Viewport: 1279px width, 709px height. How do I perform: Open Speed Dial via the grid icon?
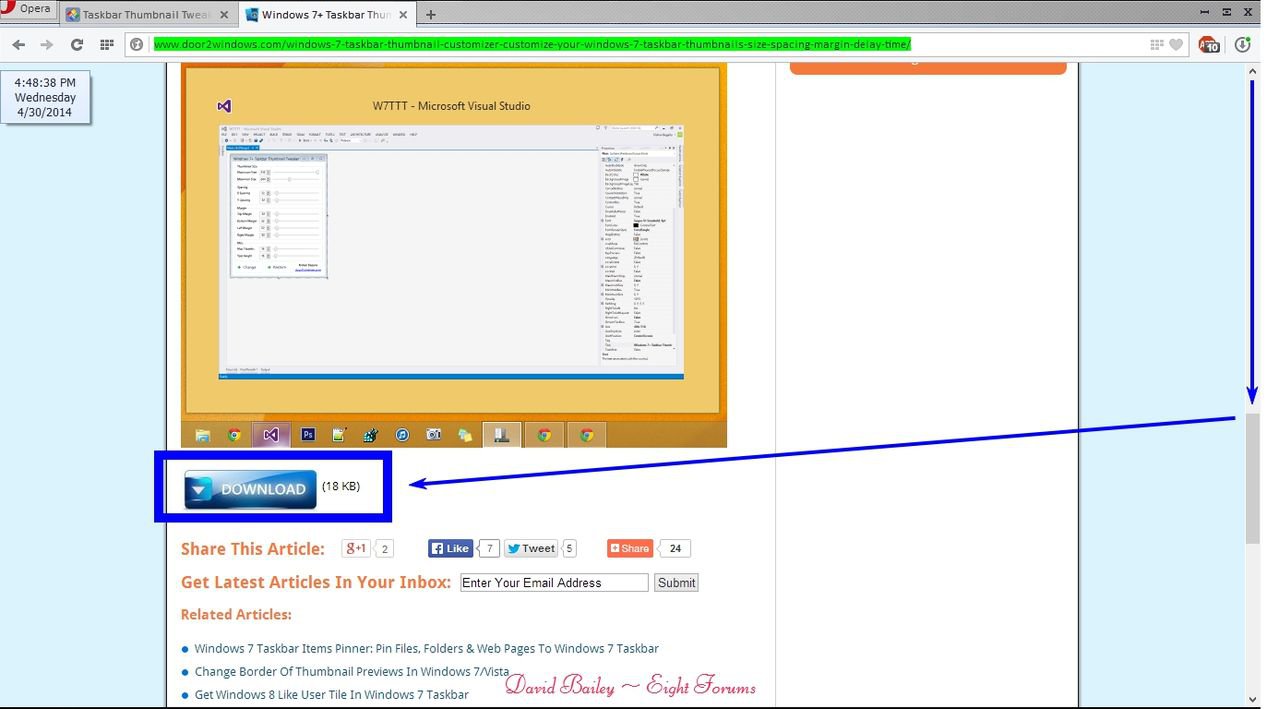[106, 44]
